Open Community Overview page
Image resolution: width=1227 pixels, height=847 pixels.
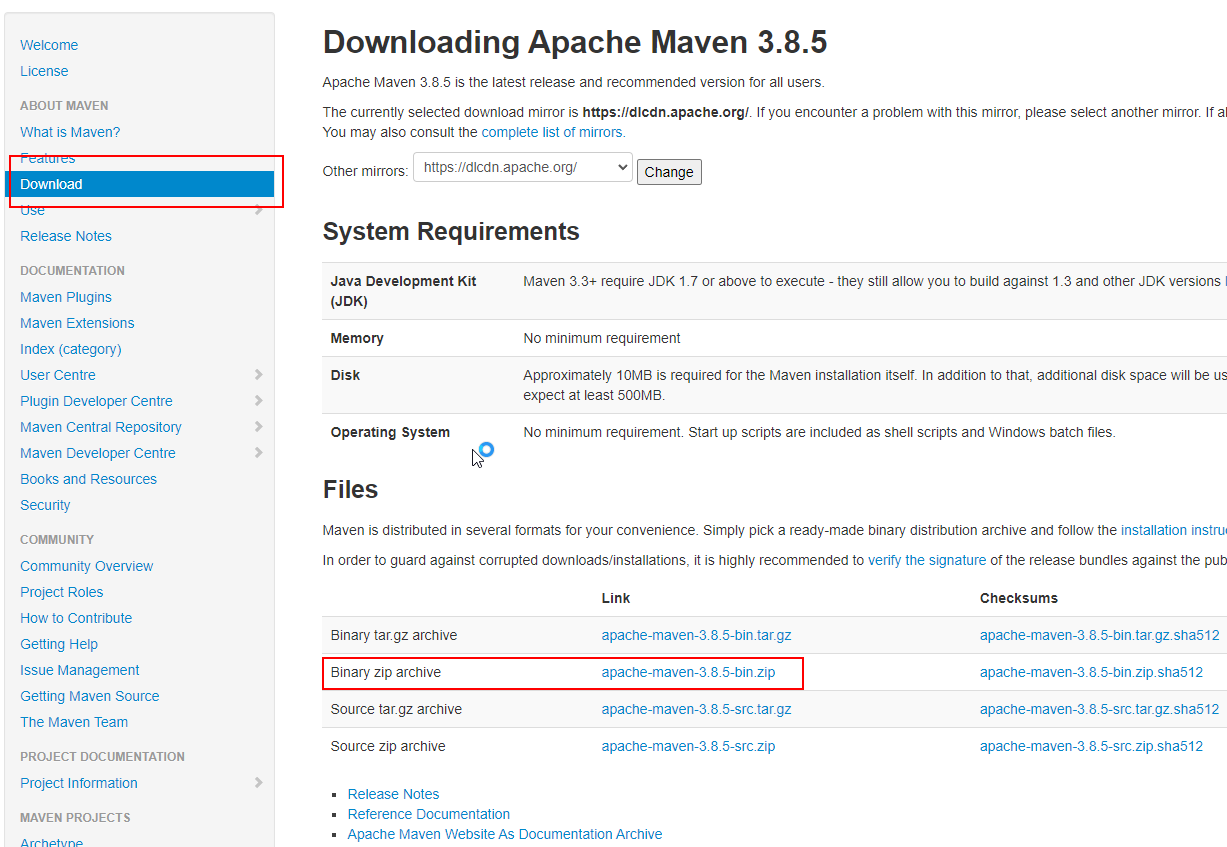(x=87, y=566)
